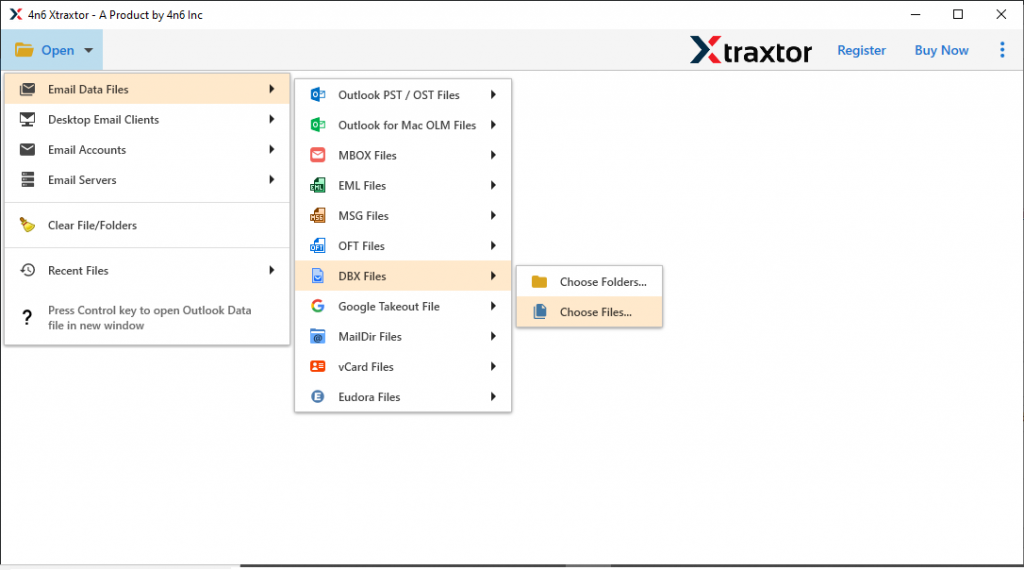Select OFT Files menu entry

pyautogui.click(x=403, y=245)
